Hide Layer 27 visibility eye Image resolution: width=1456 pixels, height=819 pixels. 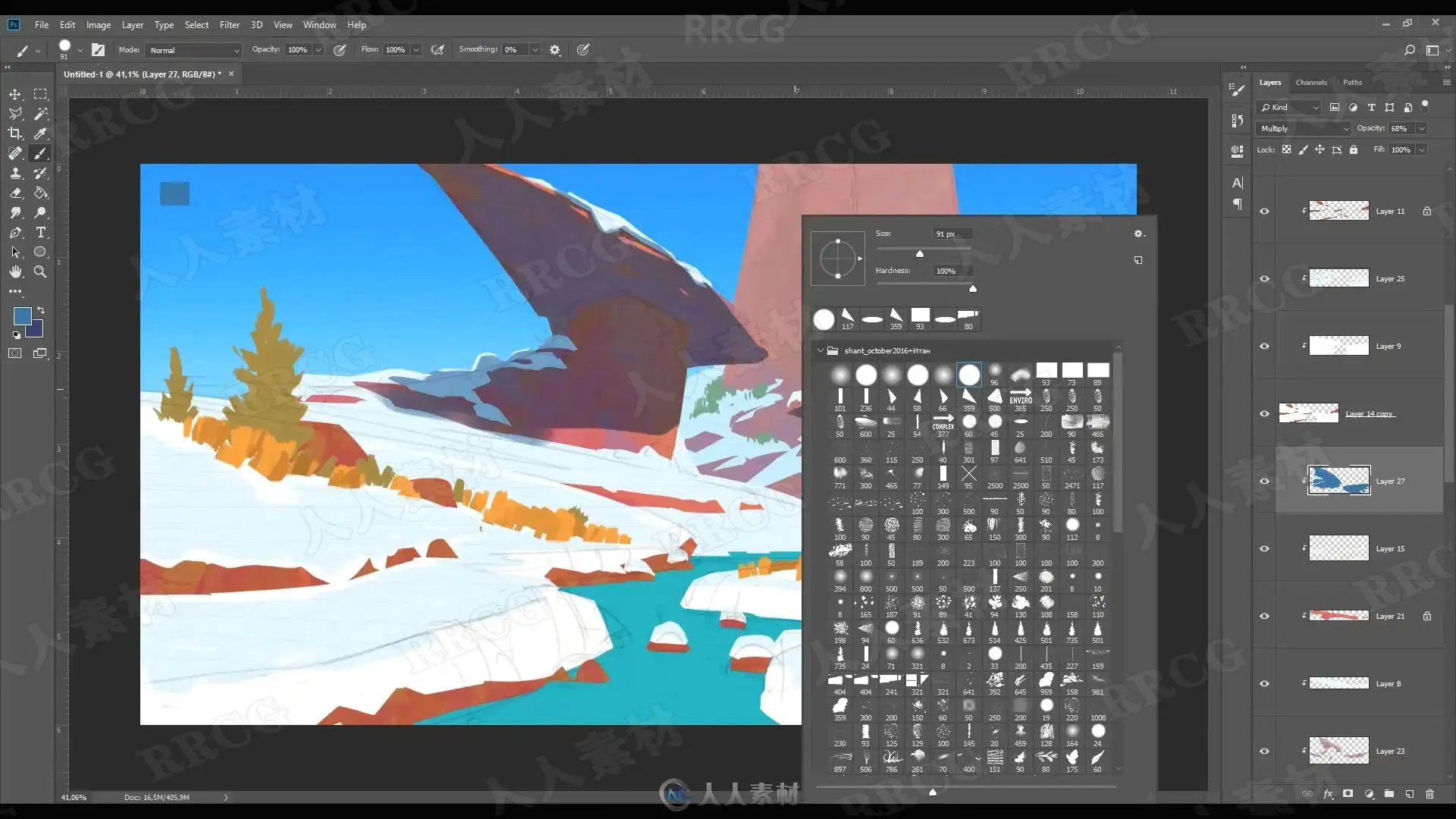tap(1264, 482)
